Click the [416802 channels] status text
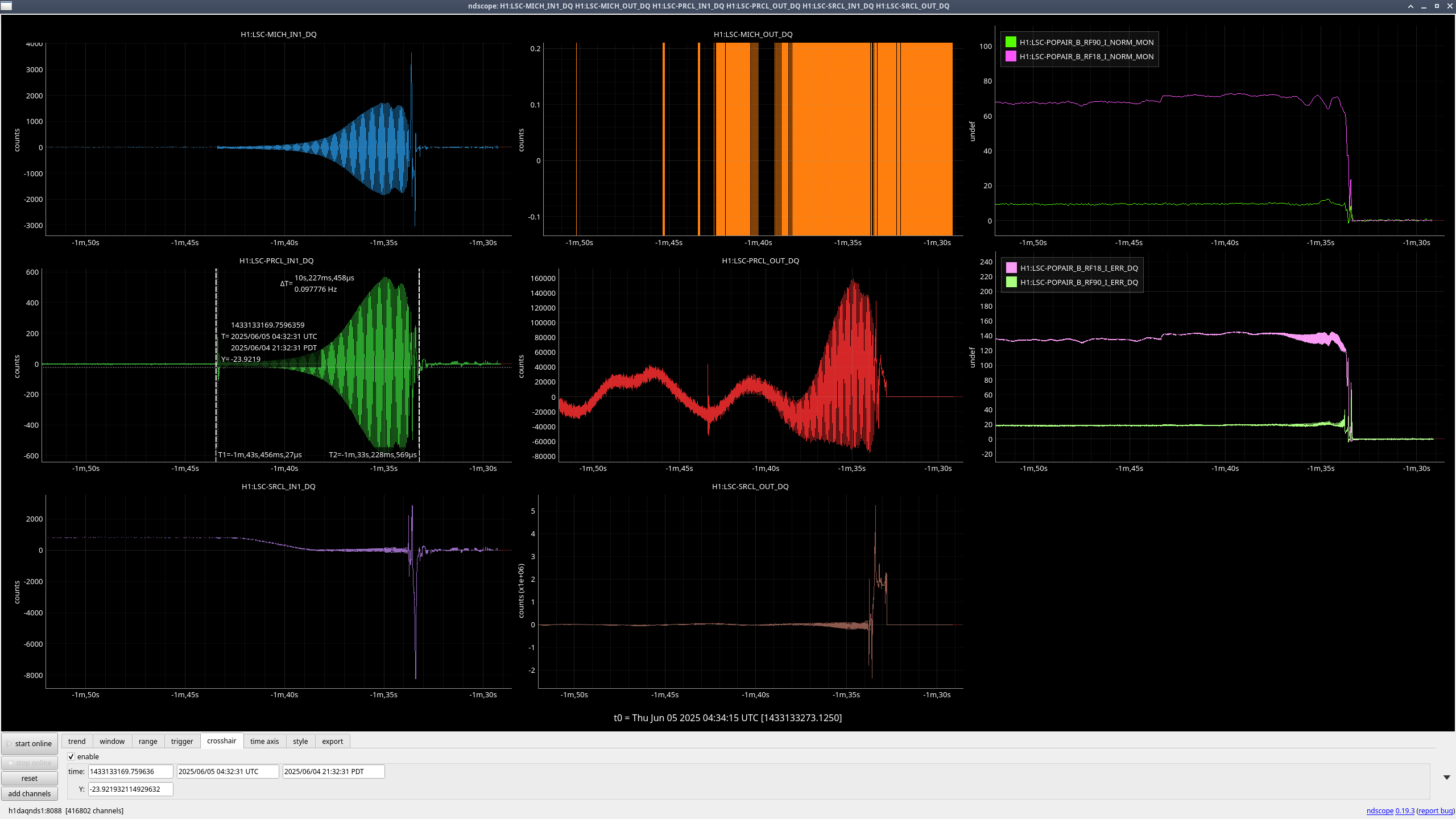1456x819 pixels. (94, 810)
